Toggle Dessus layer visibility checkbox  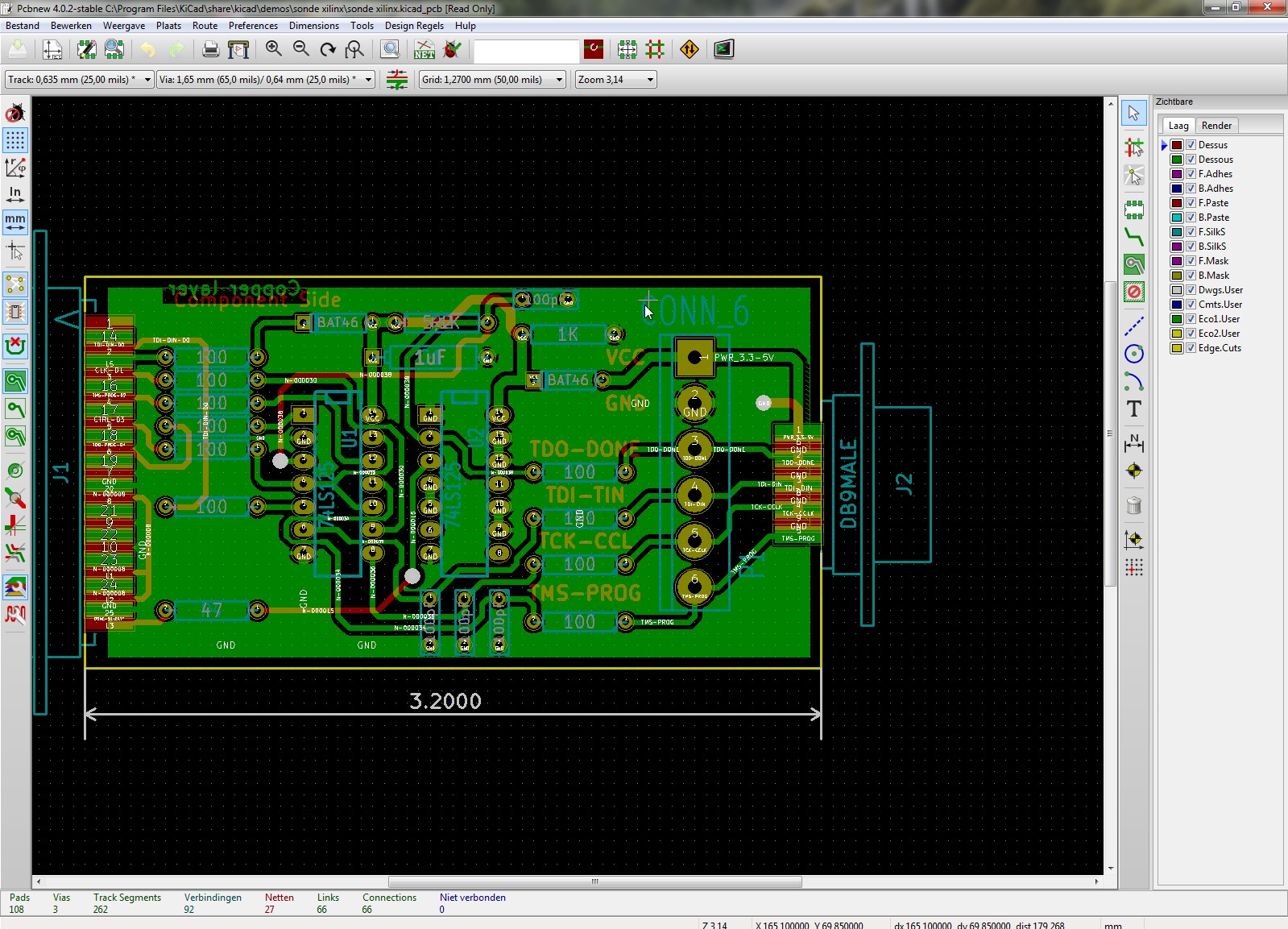click(1191, 145)
